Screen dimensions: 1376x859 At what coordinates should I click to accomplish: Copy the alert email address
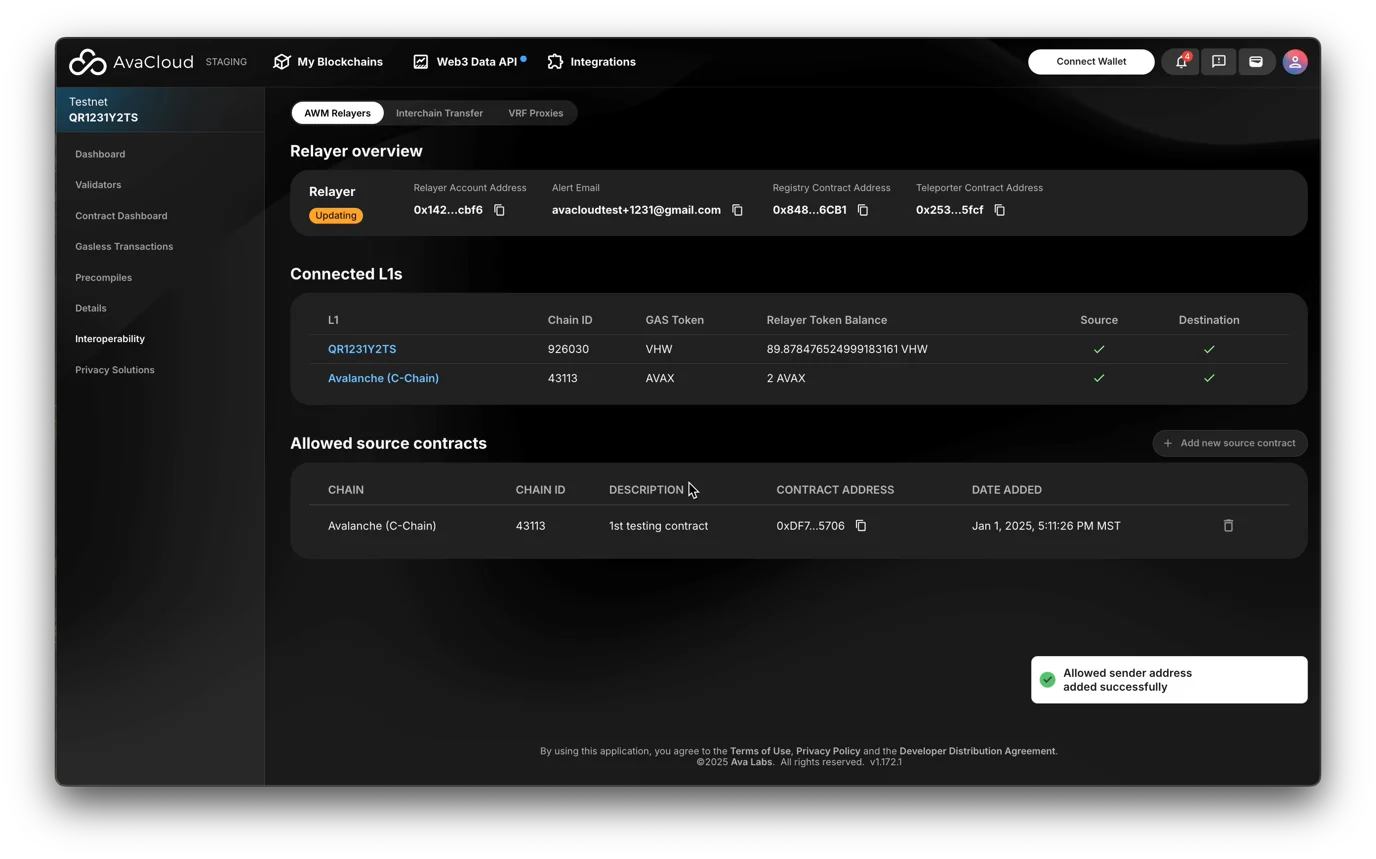click(737, 210)
